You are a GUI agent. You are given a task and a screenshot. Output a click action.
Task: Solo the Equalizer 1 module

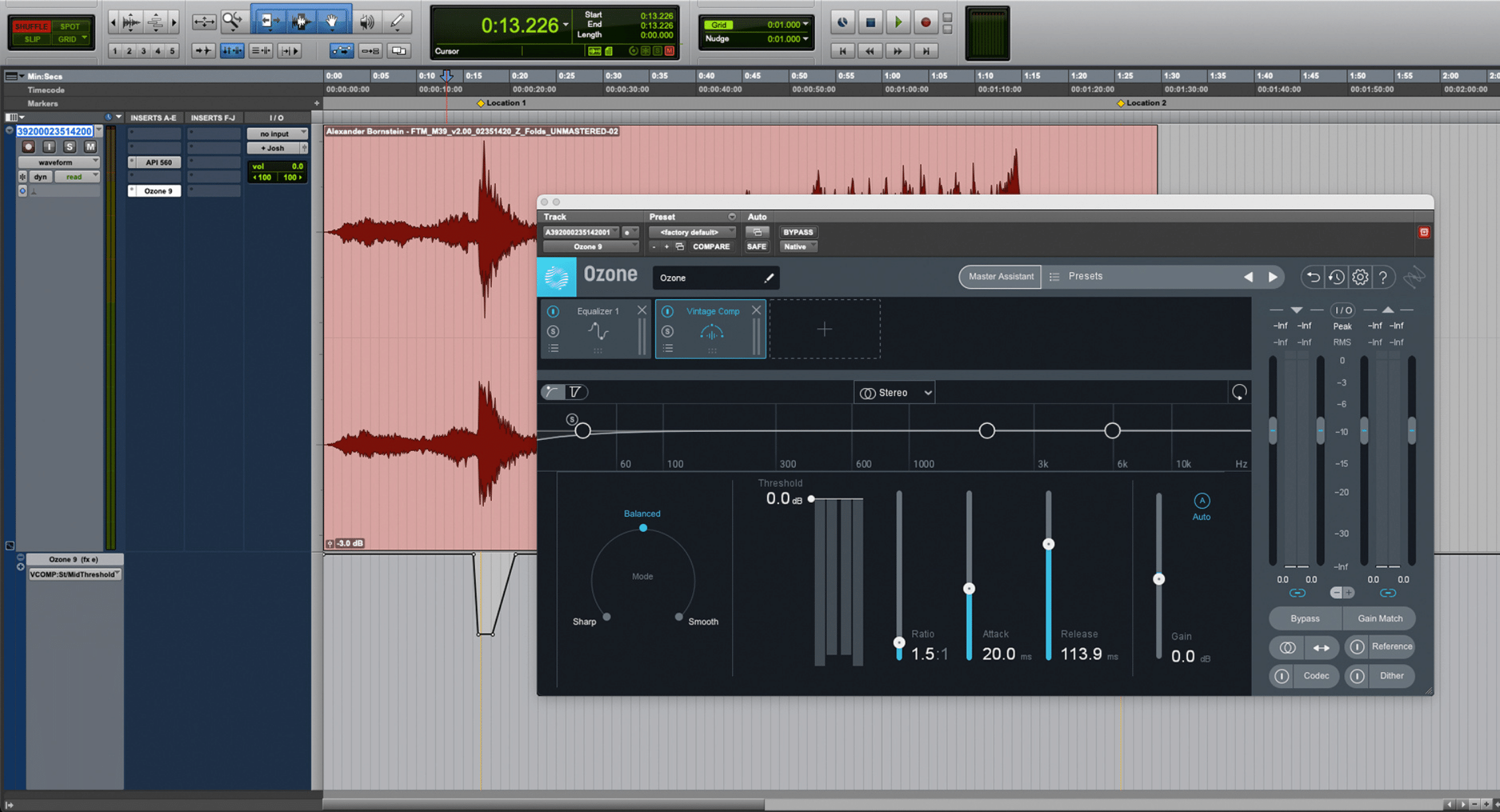[553, 331]
